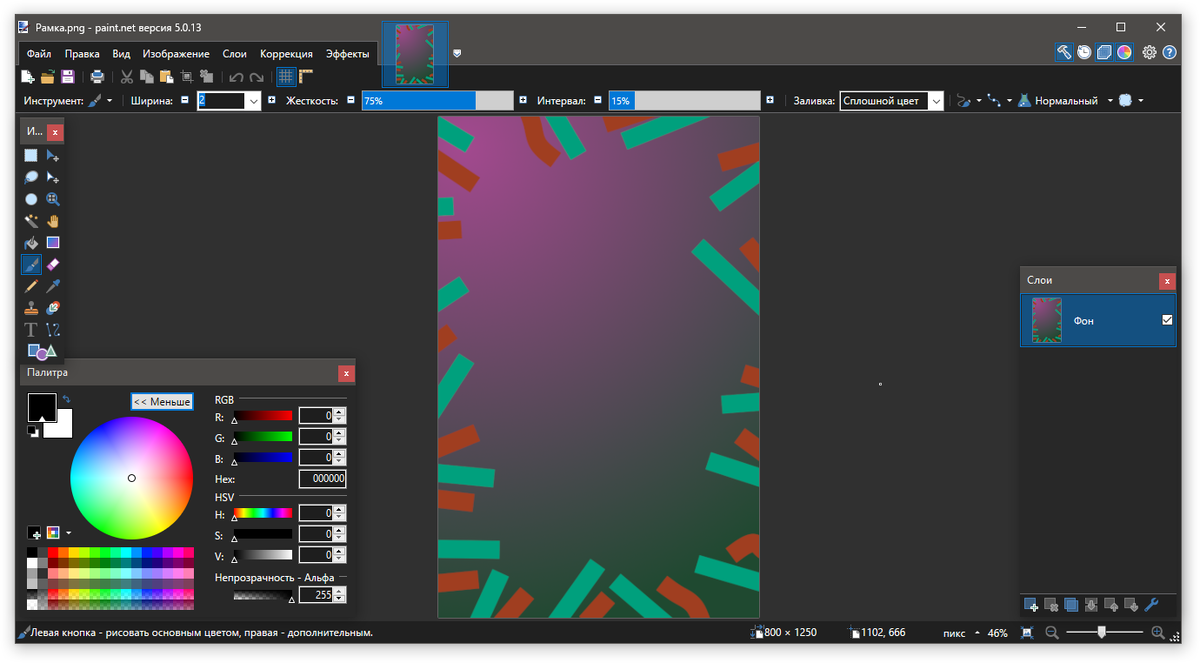Increase Жесткость with plus button

523,100
